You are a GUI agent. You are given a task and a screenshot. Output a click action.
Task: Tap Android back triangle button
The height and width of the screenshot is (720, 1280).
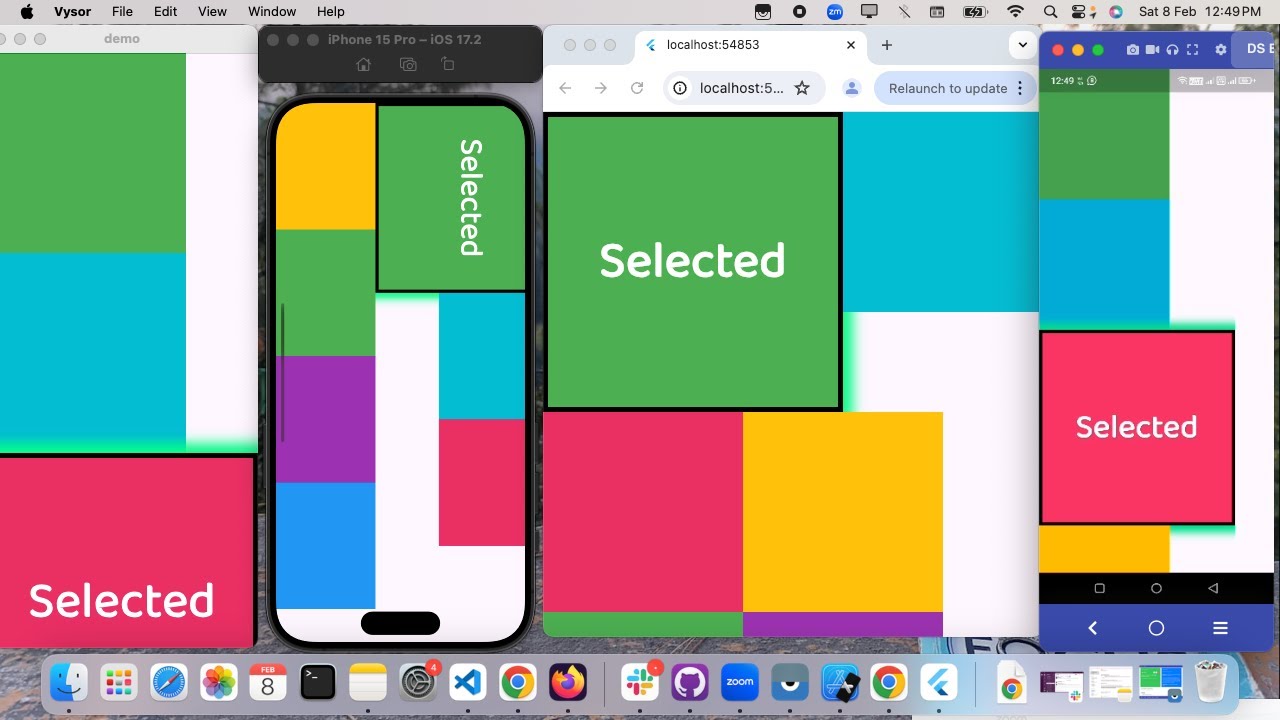(x=1213, y=588)
